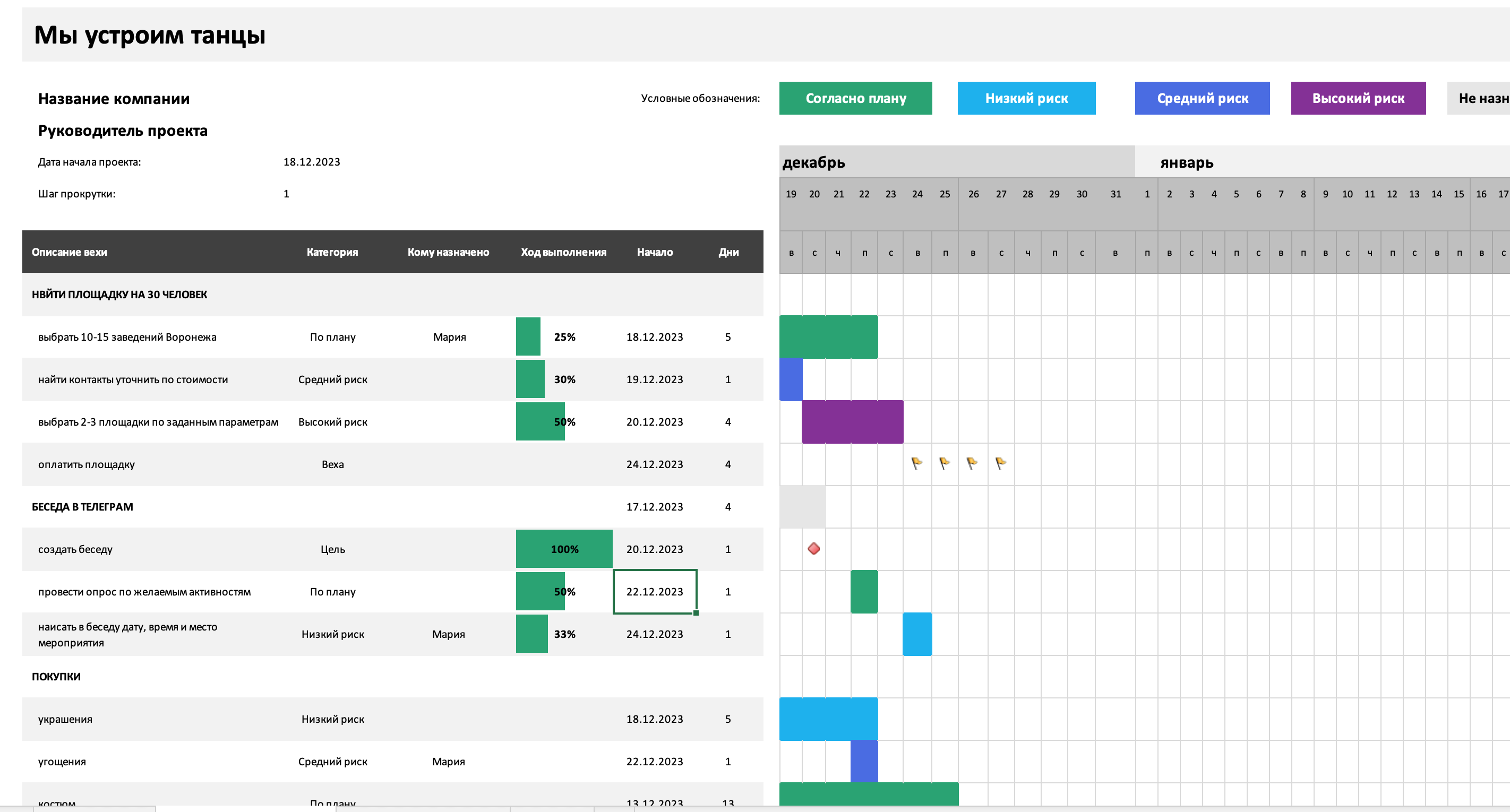Select the 'Высокий риск' purple legend box
The width and height of the screenshot is (1510, 812).
tap(1358, 98)
